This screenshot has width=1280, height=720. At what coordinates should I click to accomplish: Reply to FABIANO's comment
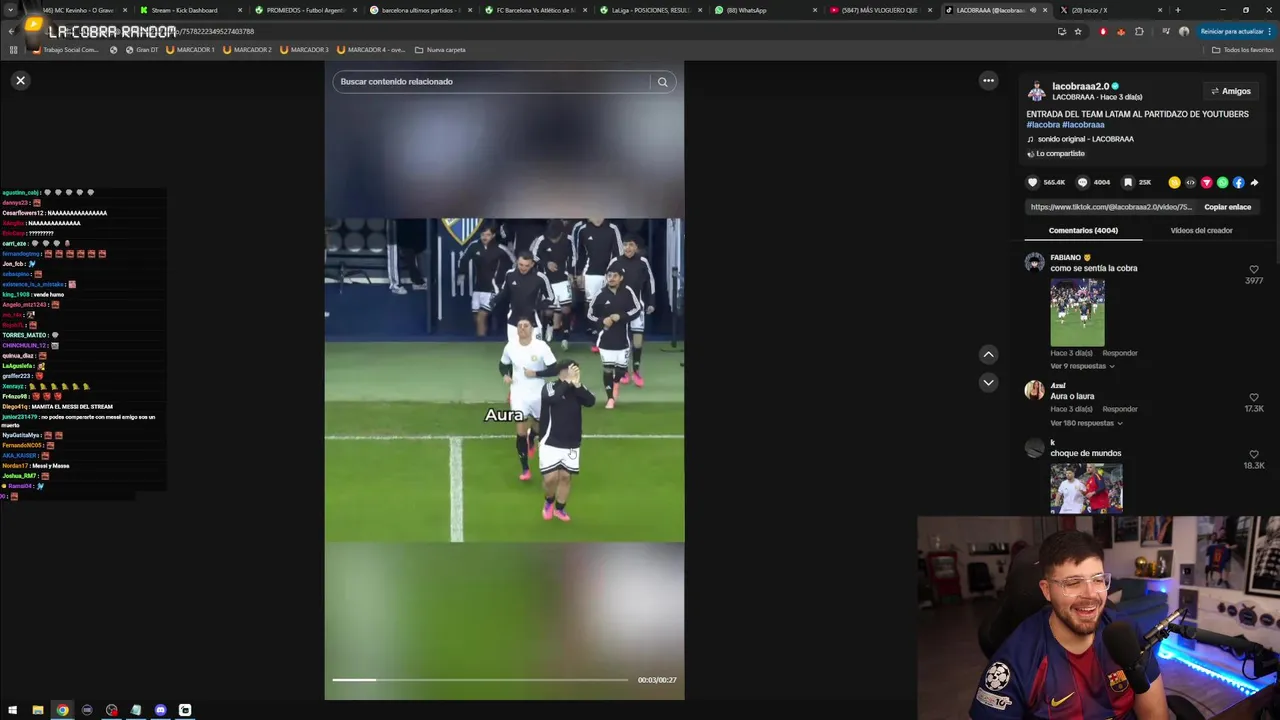point(1120,353)
